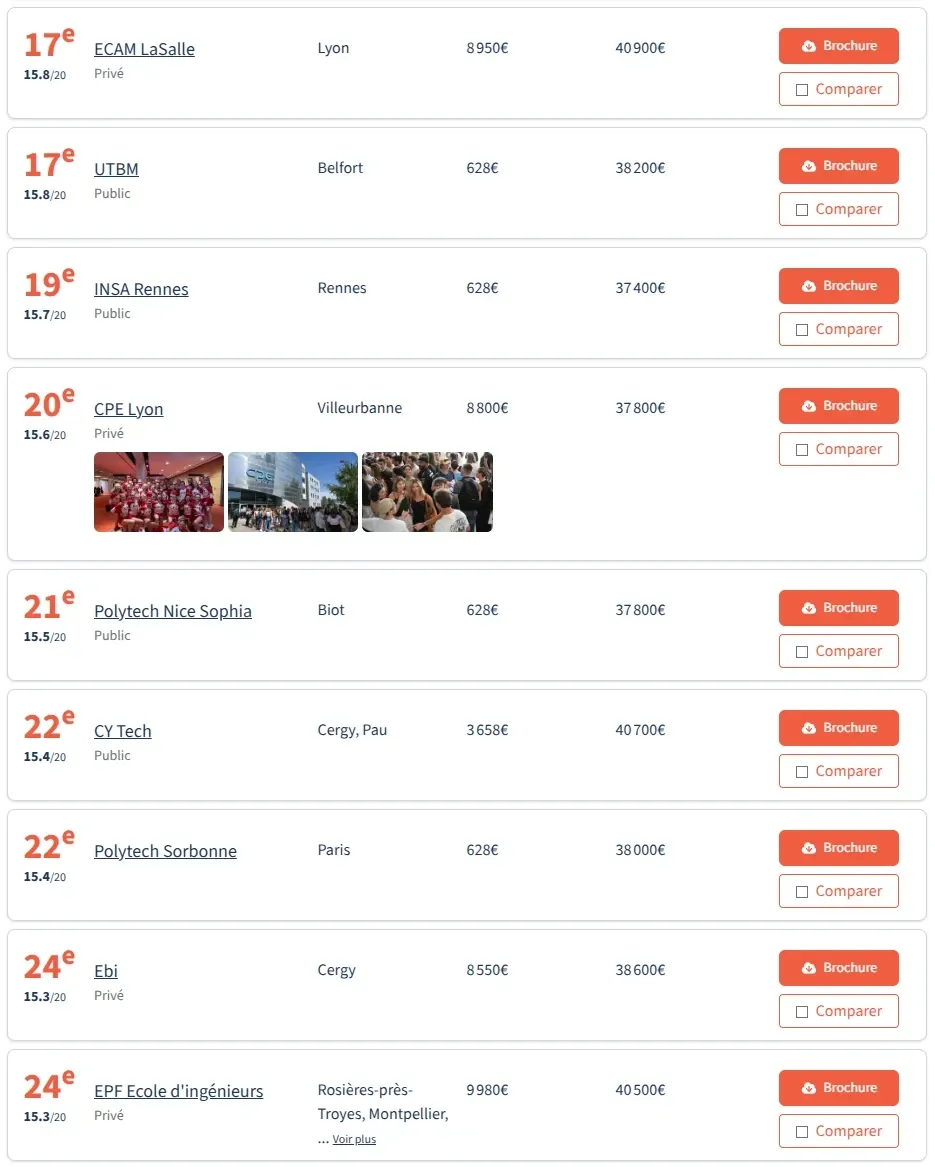The height and width of the screenshot is (1167, 935).
Task: Enable Comparer for Polytech Sorbonne
Action: point(802,892)
